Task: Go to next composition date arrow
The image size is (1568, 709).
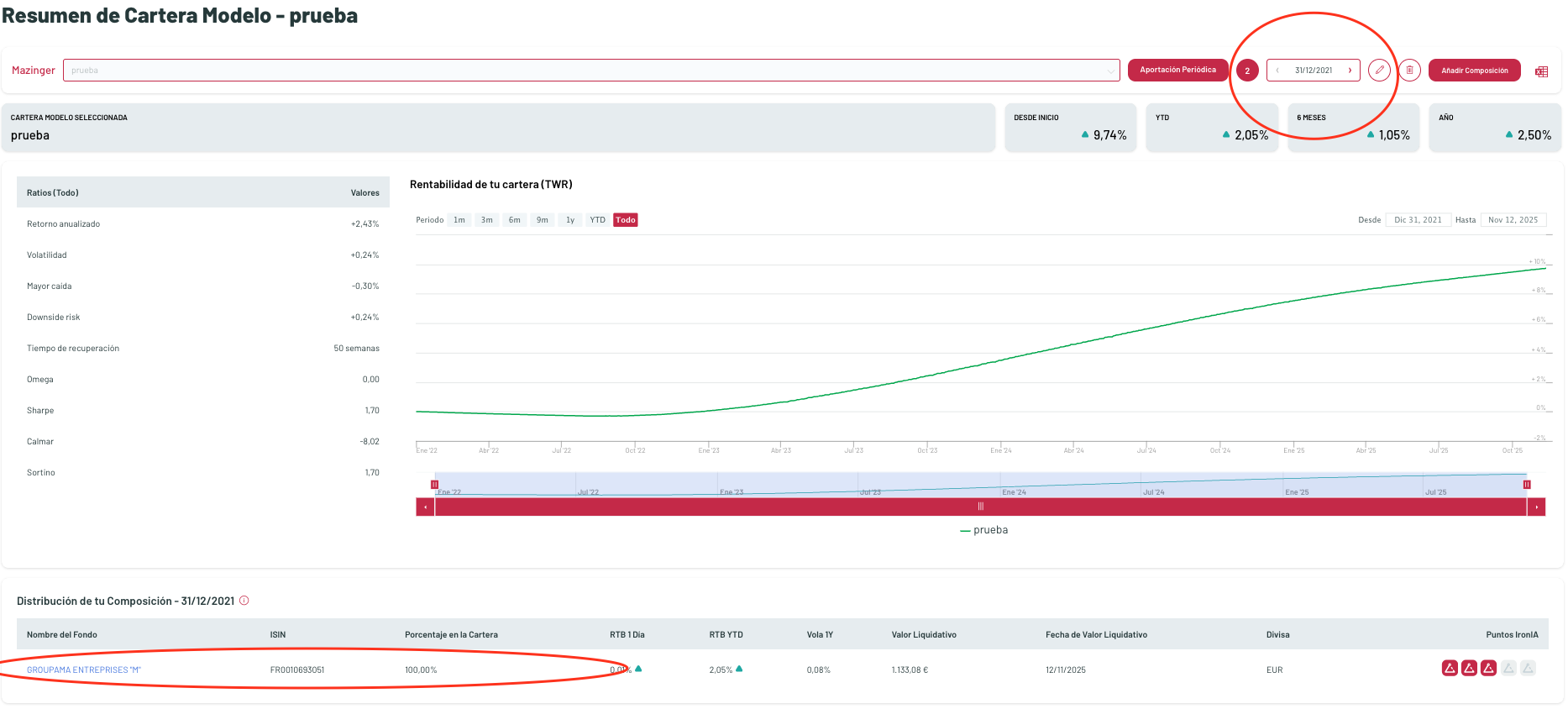Action: coord(1350,71)
